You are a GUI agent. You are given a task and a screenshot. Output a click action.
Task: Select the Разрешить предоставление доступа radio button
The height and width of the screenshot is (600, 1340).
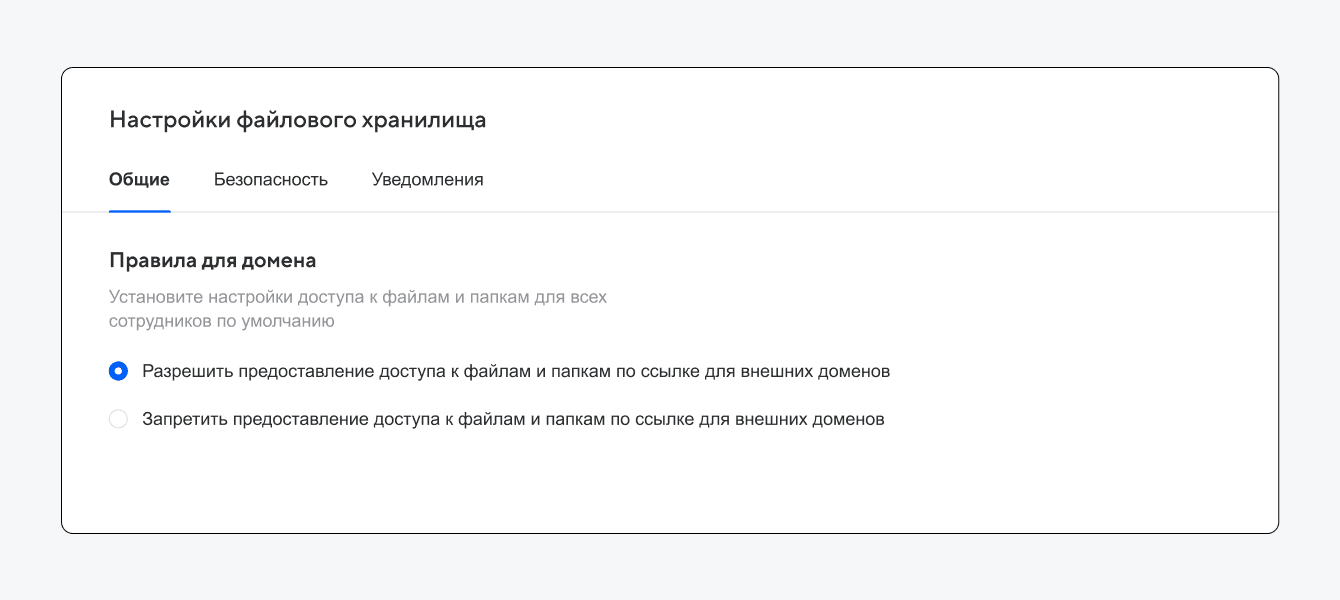tap(118, 371)
